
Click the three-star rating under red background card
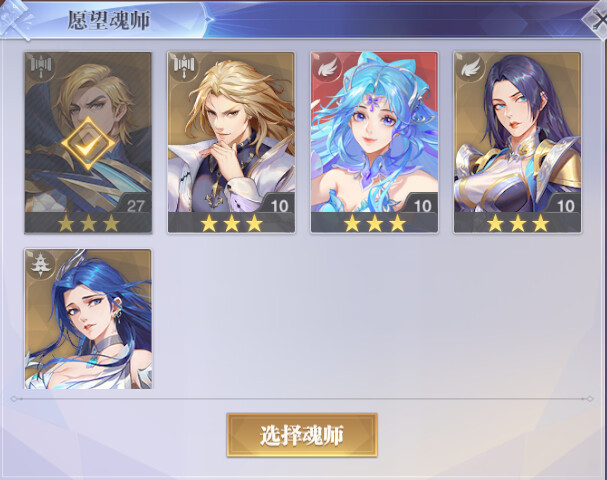point(374,223)
